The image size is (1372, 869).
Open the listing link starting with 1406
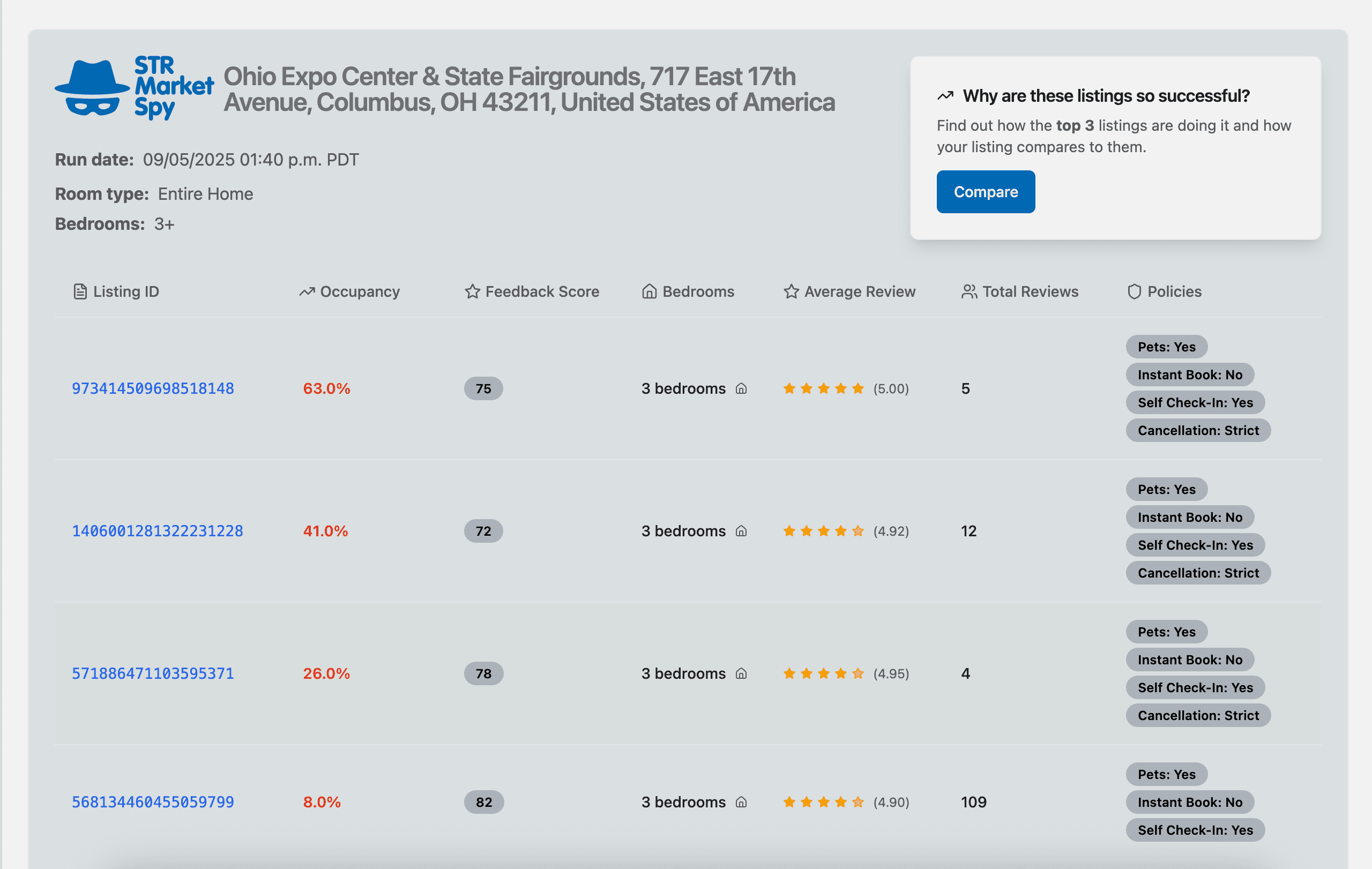157,531
